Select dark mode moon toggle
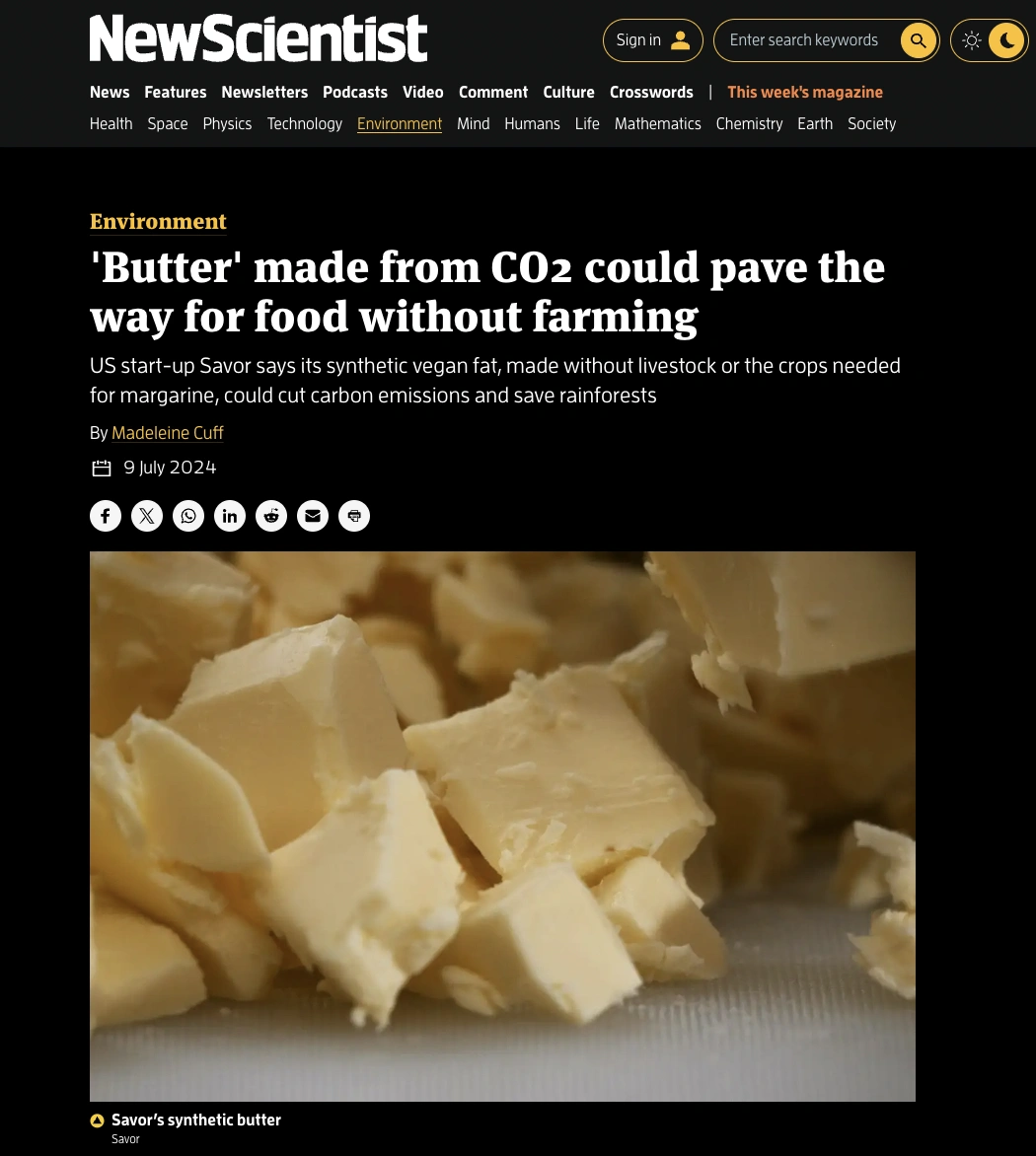 tap(1006, 39)
